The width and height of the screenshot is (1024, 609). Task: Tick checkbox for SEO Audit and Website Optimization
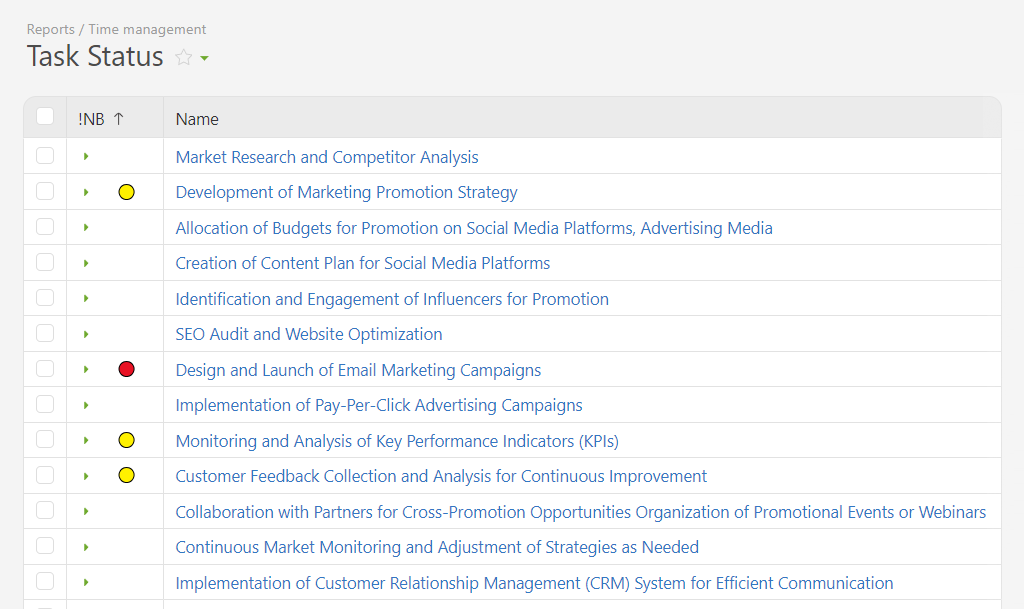point(45,333)
